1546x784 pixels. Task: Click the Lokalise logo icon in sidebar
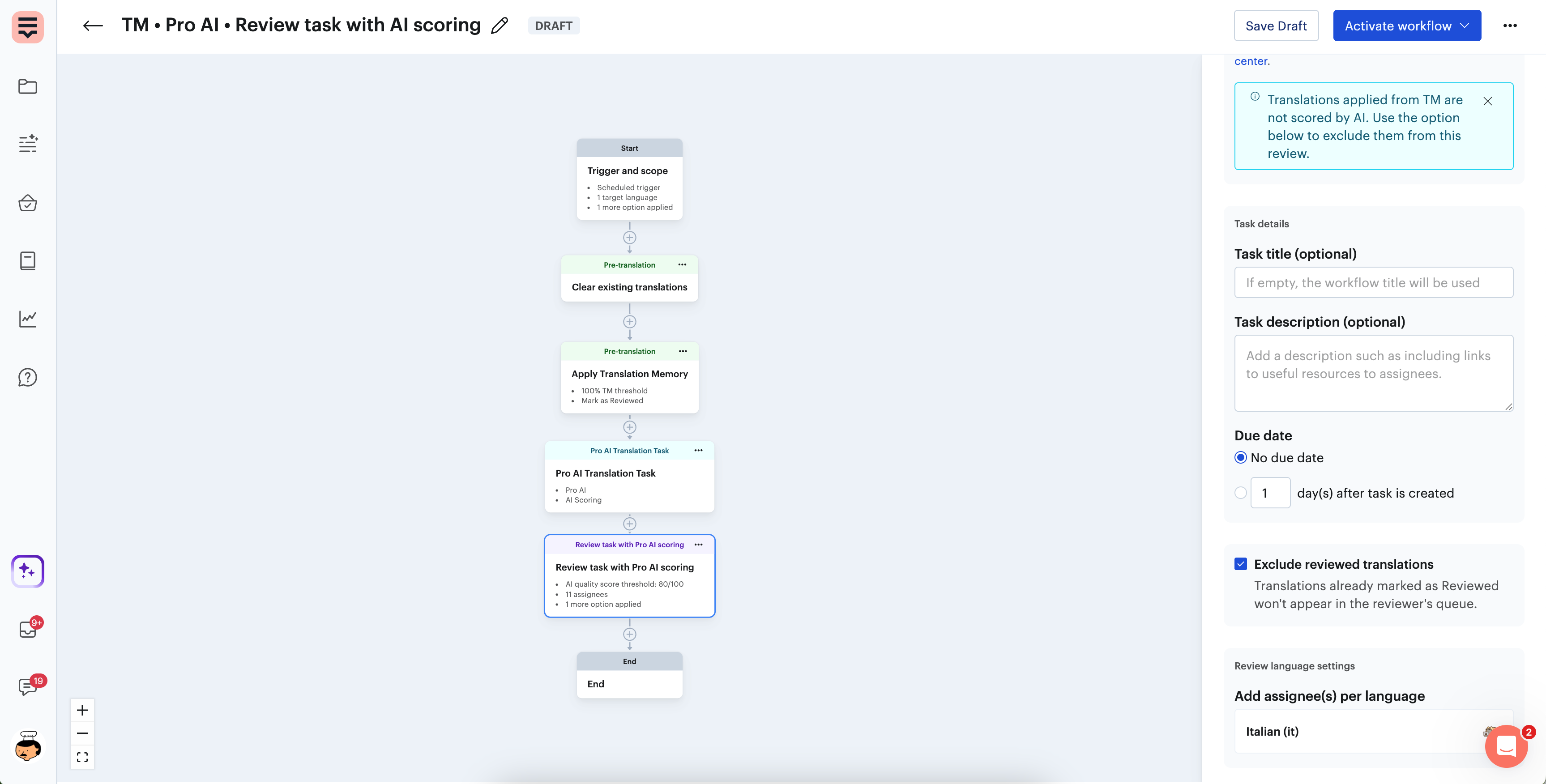tap(28, 27)
